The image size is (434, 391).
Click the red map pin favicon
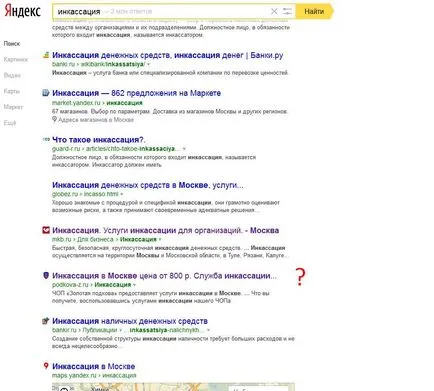pyautogui.click(x=46, y=366)
